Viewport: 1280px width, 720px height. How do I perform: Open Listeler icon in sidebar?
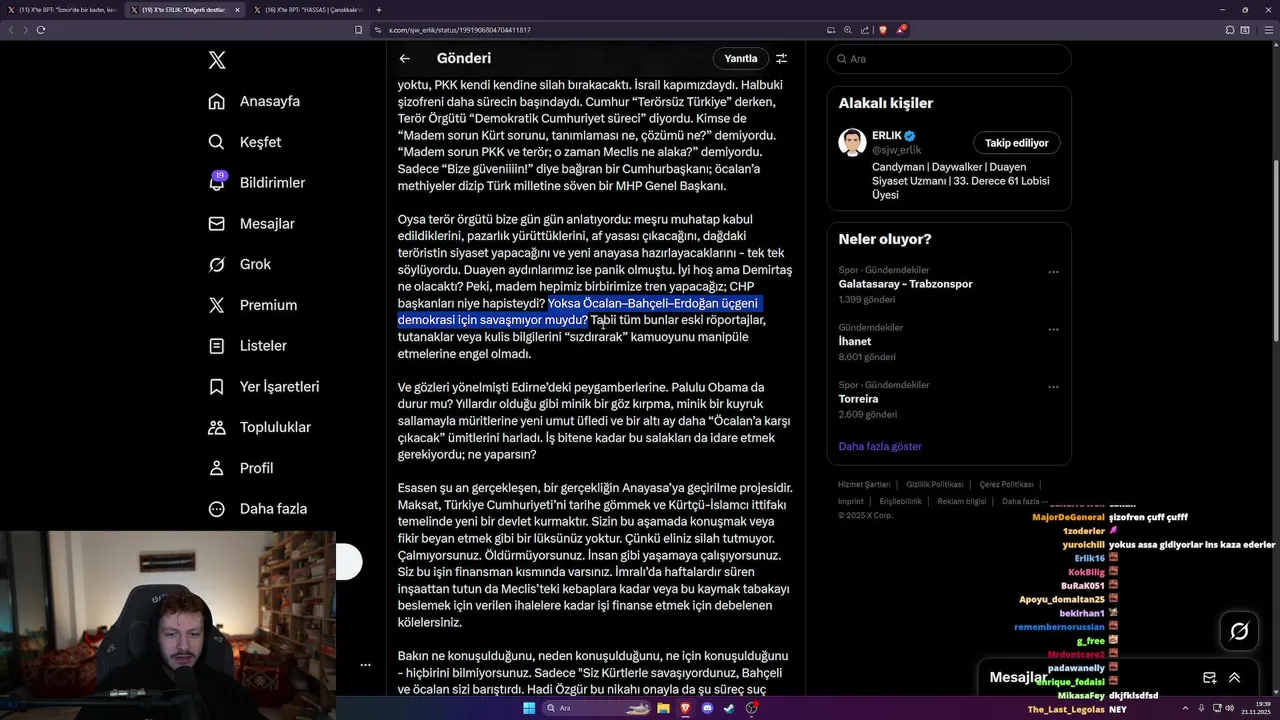coord(217,346)
